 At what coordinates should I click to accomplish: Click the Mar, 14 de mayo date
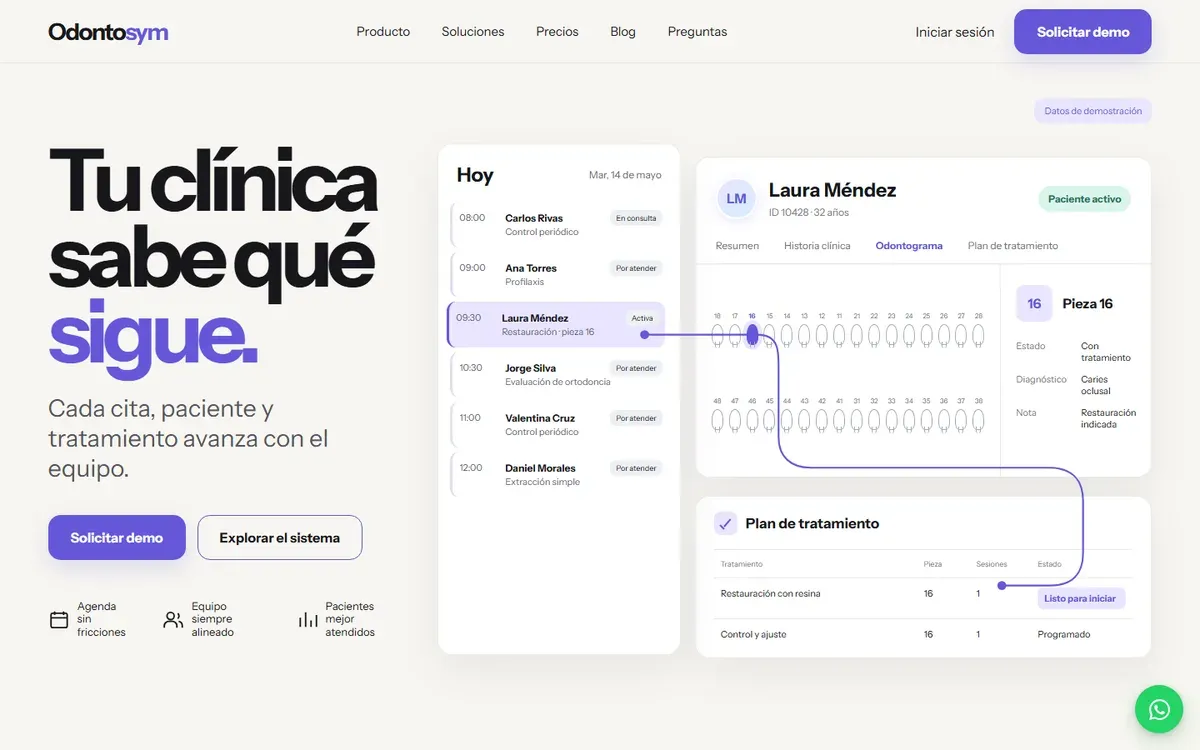pos(625,175)
